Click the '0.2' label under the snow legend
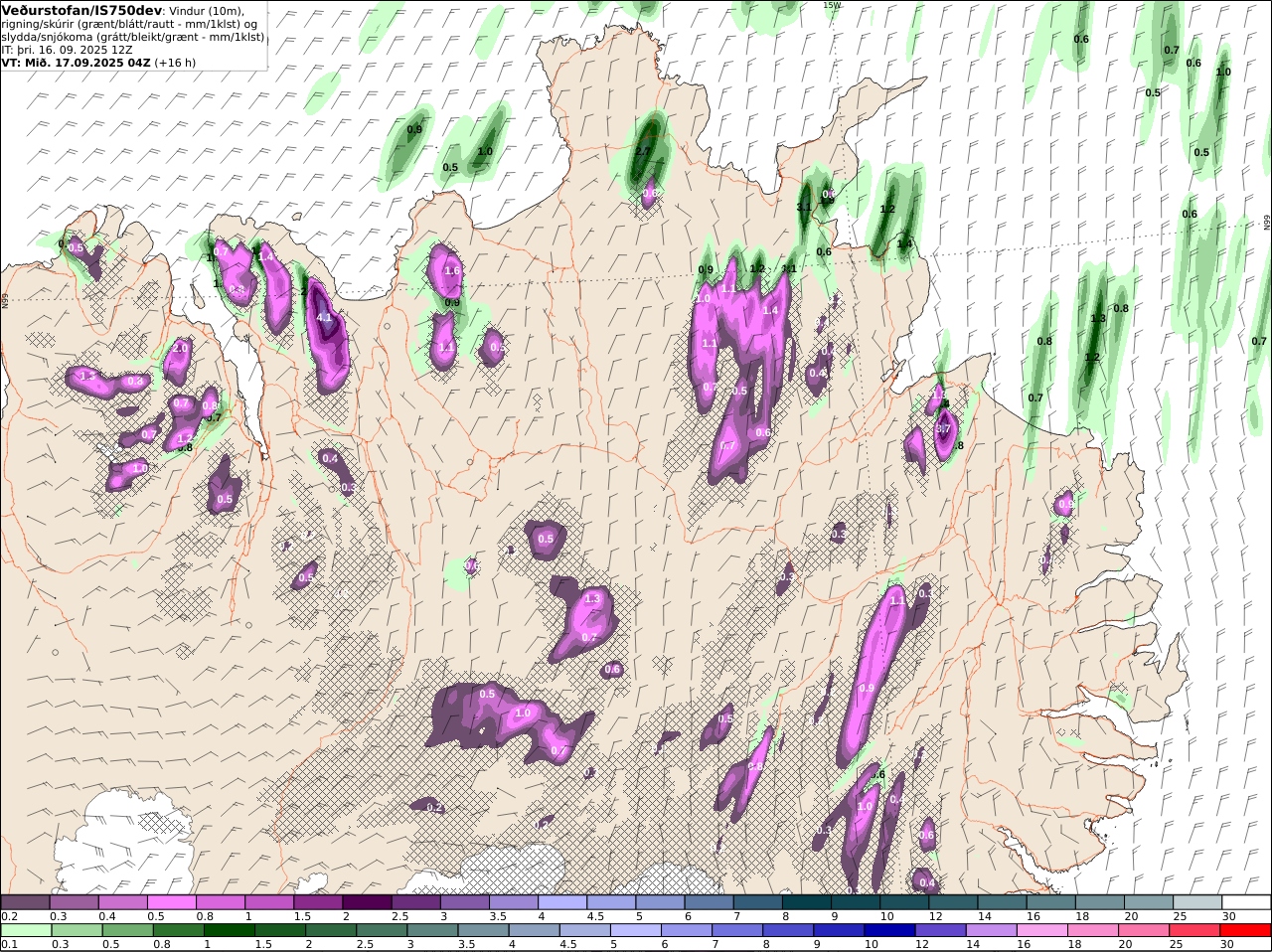The width and height of the screenshot is (1272, 952). 9,916
